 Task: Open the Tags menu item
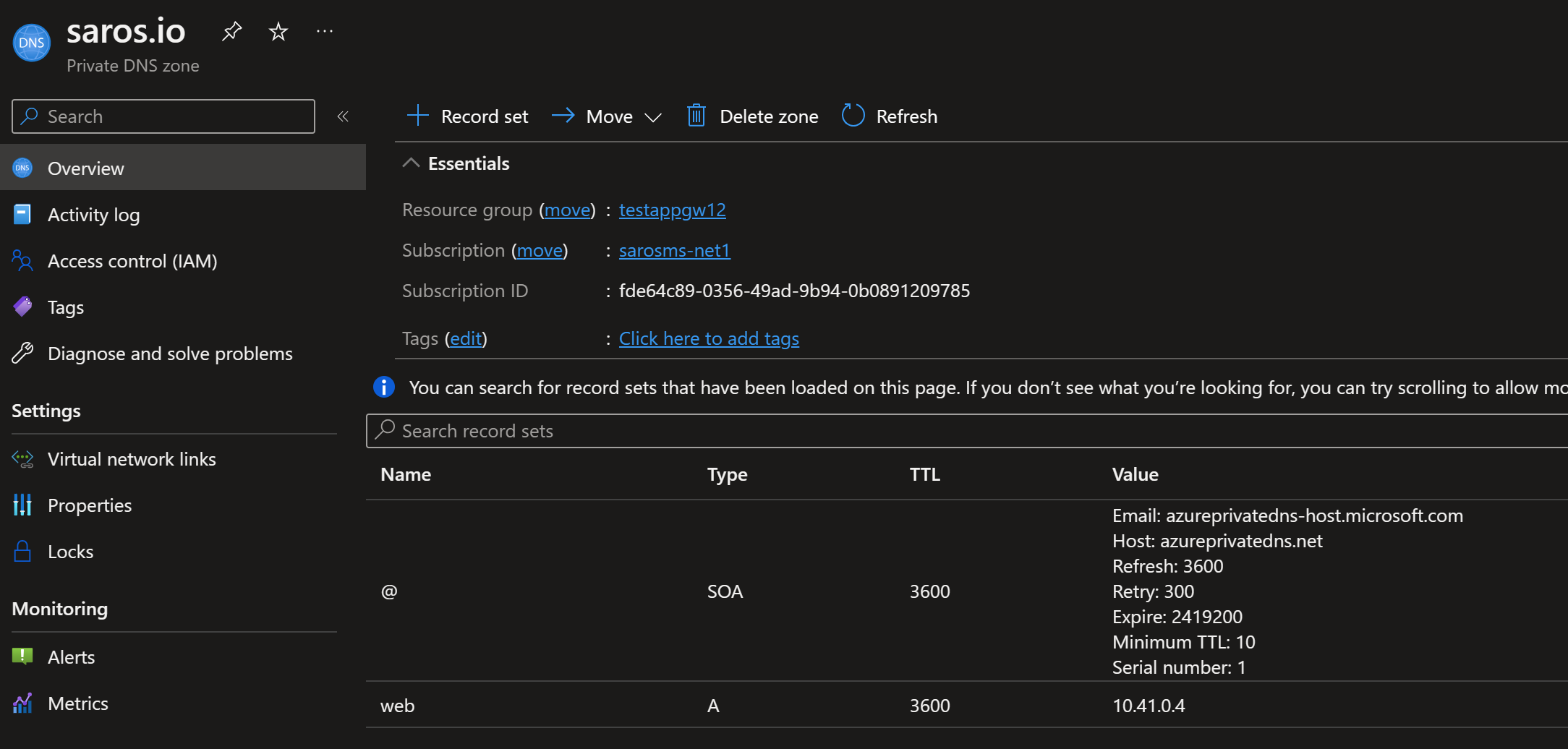tap(66, 307)
